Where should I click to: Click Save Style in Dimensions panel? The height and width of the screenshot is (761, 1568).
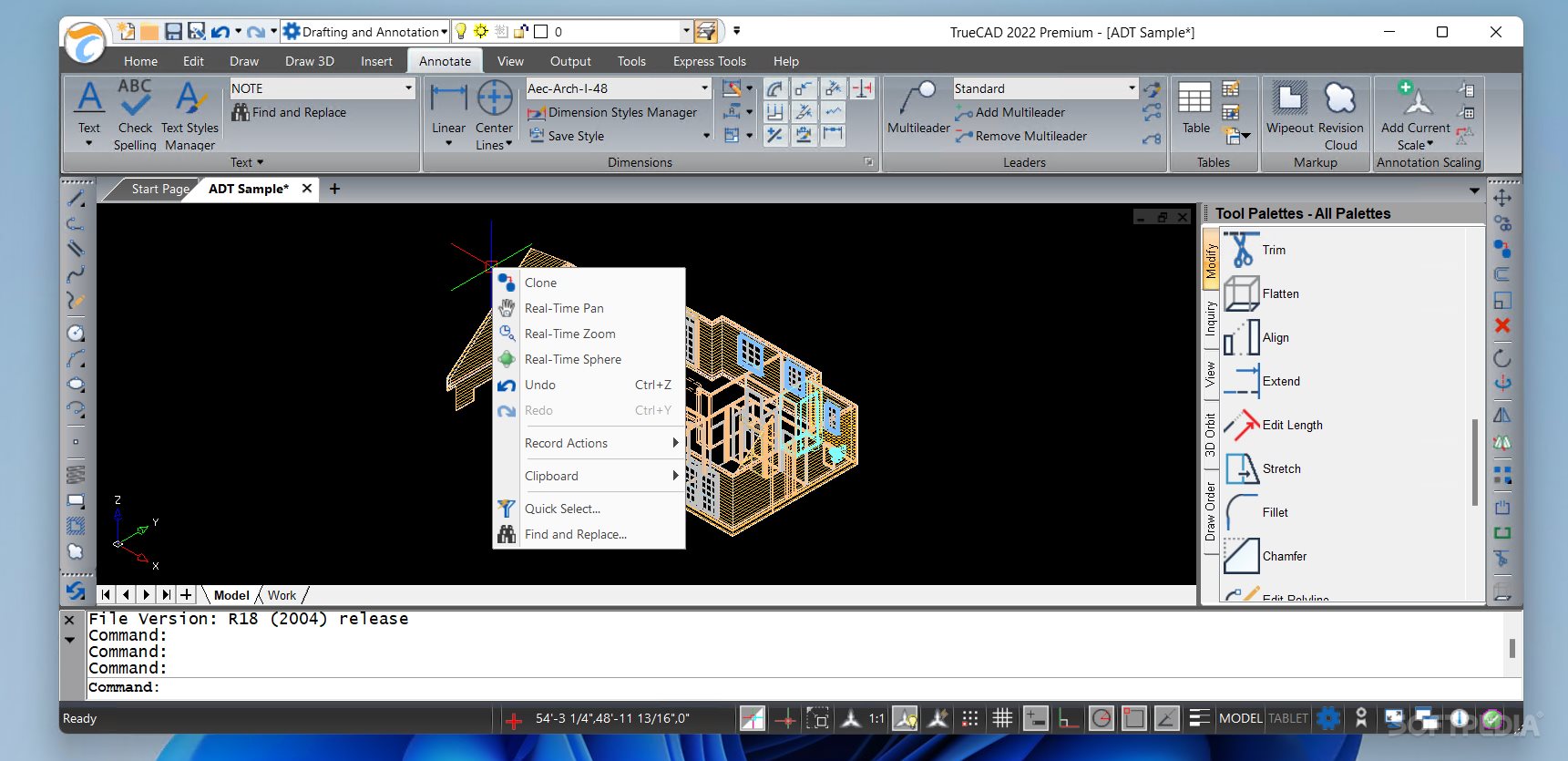tap(566, 136)
